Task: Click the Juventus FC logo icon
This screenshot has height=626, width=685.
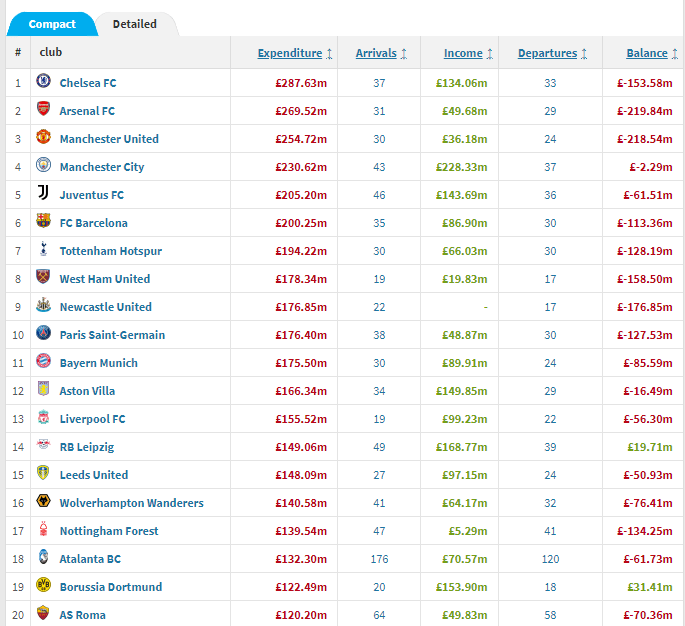Action: click(43, 193)
